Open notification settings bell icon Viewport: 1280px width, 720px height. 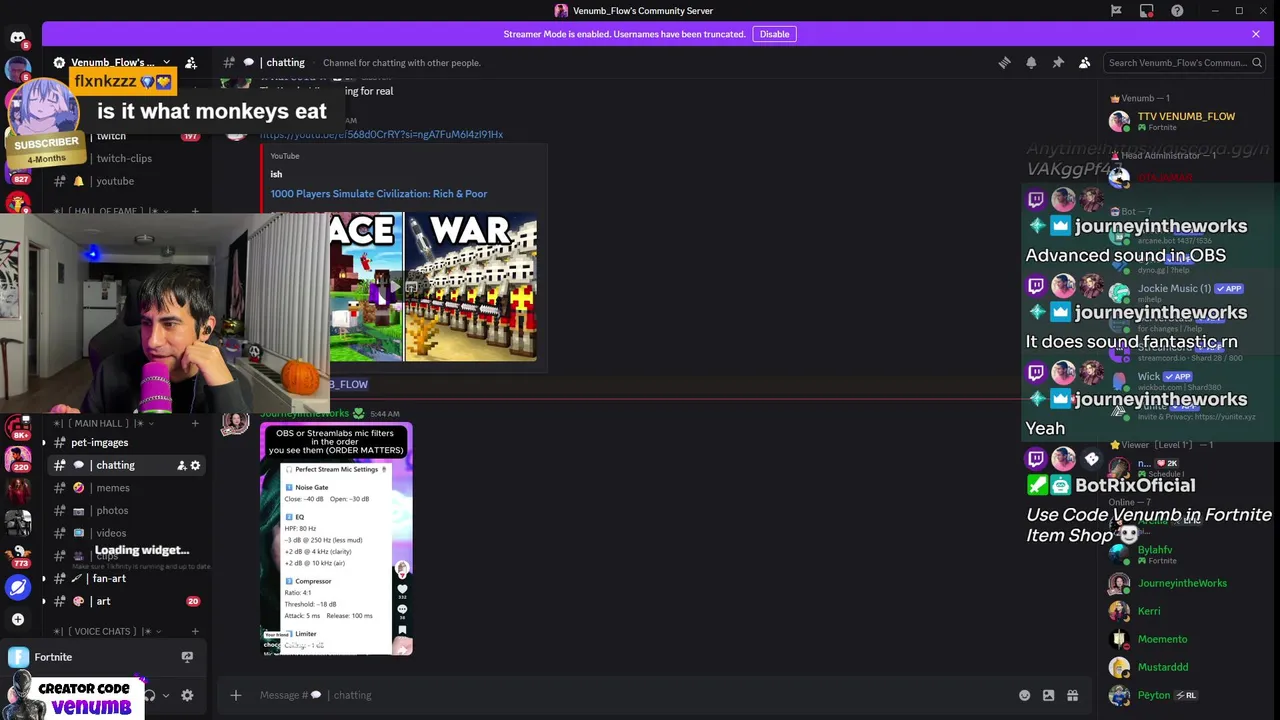point(1031,63)
